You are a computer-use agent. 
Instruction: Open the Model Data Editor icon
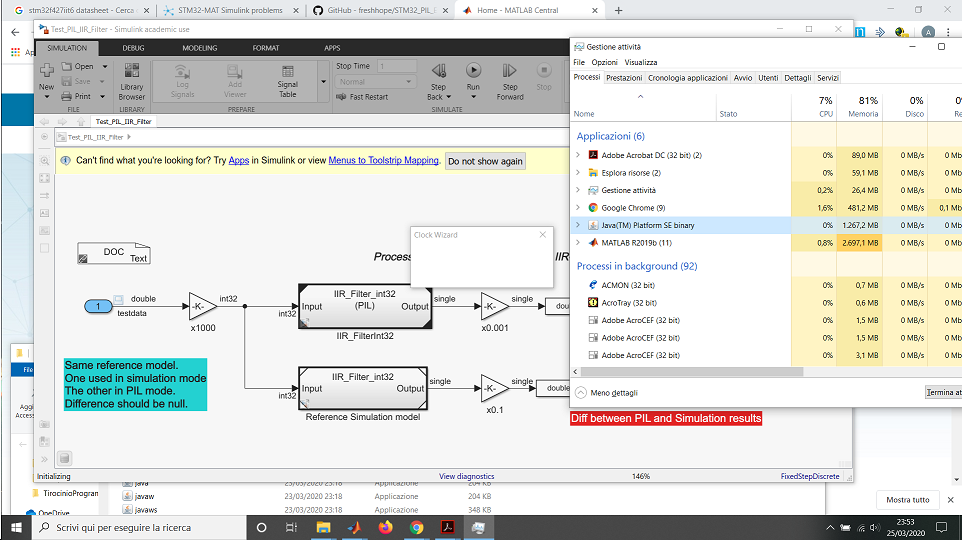click(64, 458)
